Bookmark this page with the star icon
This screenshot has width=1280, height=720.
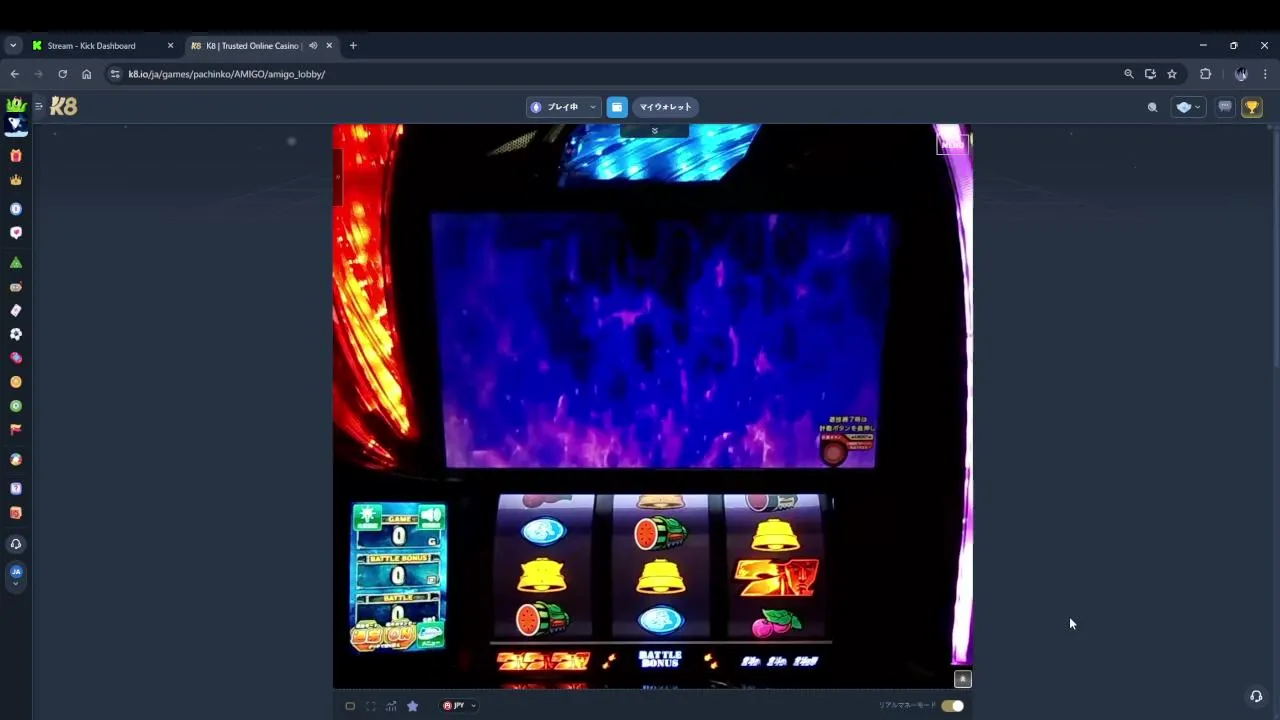pos(1172,74)
